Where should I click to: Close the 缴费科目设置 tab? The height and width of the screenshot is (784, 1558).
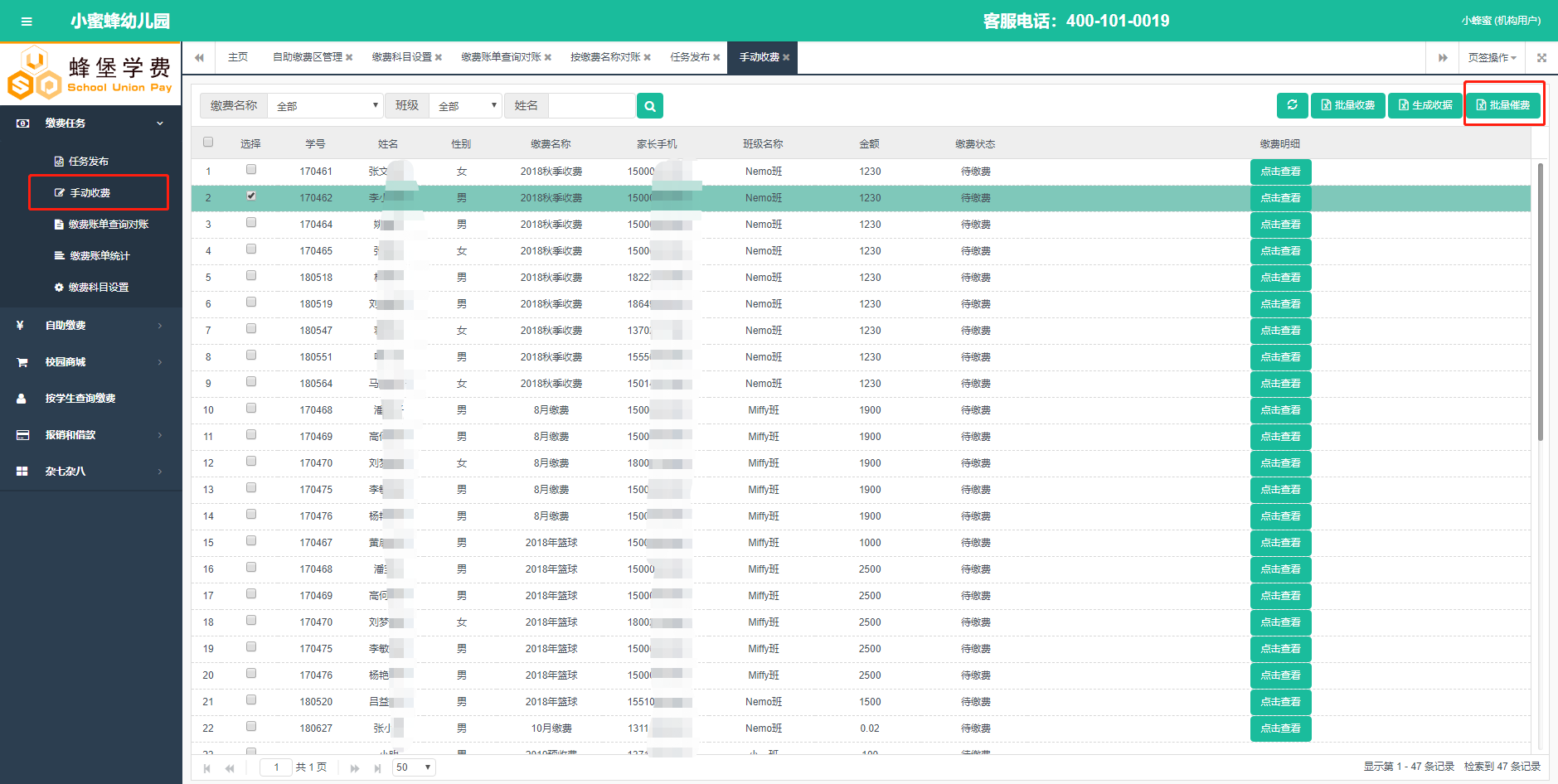point(439,57)
